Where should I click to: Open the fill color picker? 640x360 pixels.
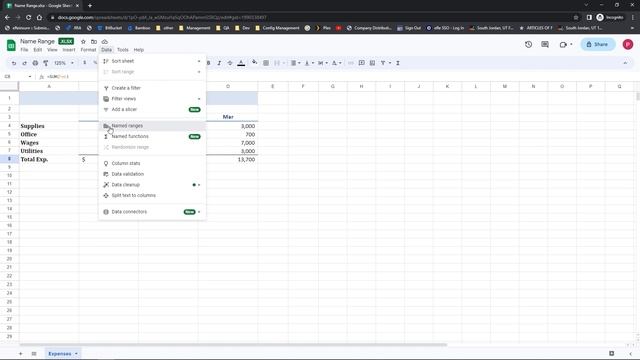(254, 63)
